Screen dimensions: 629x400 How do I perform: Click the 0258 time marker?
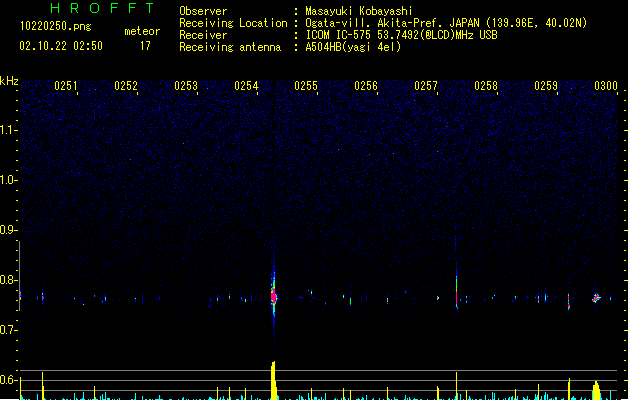[x=486, y=86]
